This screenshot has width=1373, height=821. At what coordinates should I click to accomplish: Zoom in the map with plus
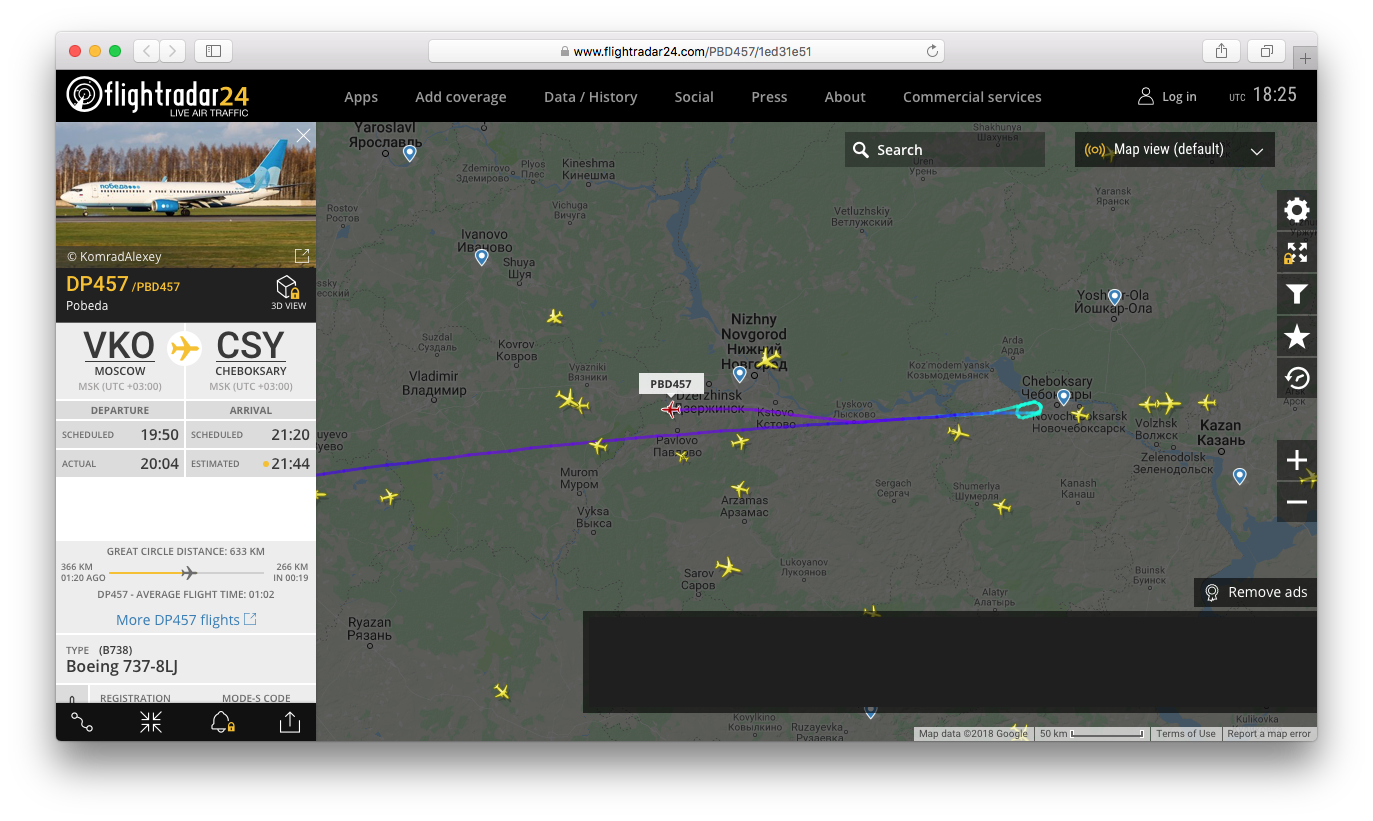1296,460
